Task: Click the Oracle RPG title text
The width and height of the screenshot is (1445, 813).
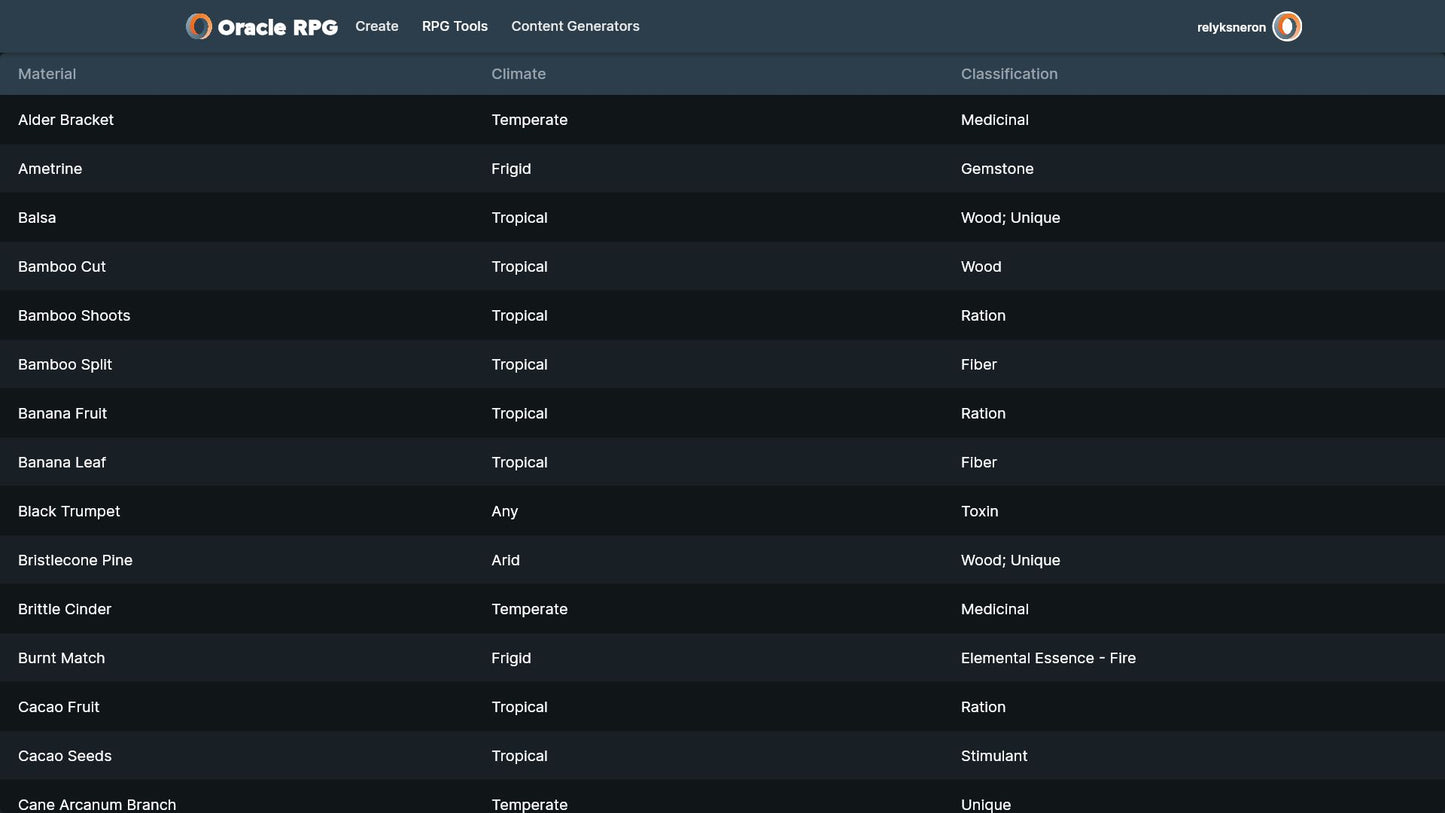Action: pos(277,27)
